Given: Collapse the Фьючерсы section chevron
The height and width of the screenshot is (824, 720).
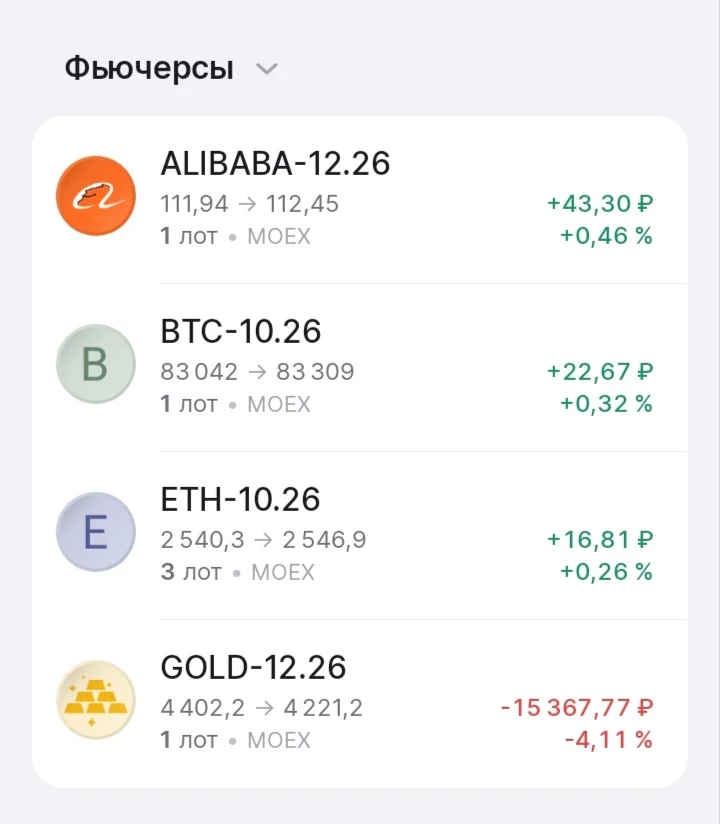Looking at the screenshot, I should [266, 69].
